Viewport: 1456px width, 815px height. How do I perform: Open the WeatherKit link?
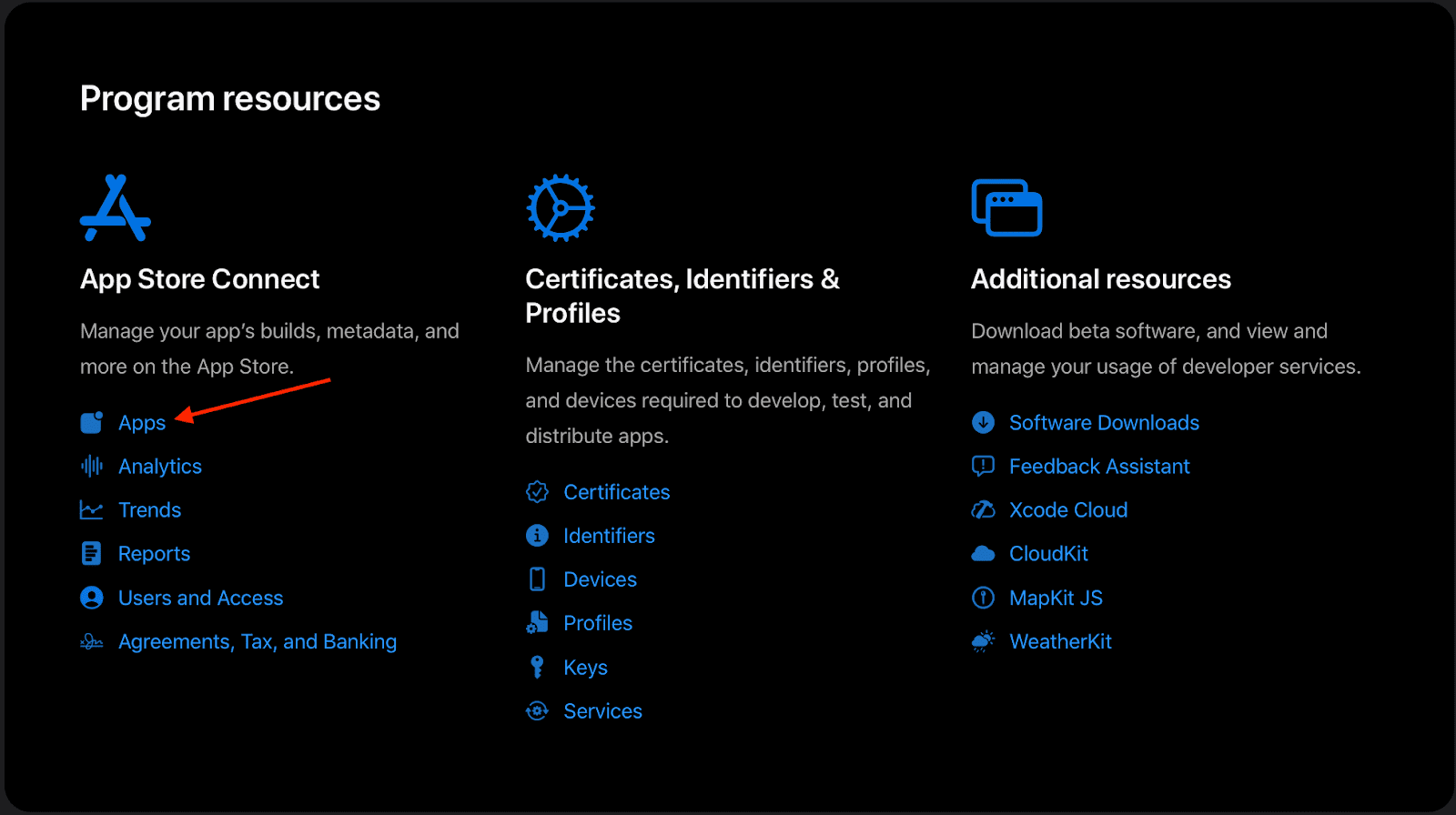[1061, 642]
